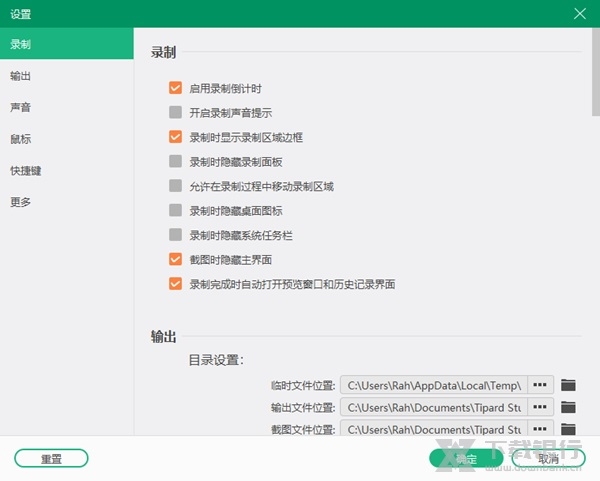Click the 重置 button

pos(51,458)
